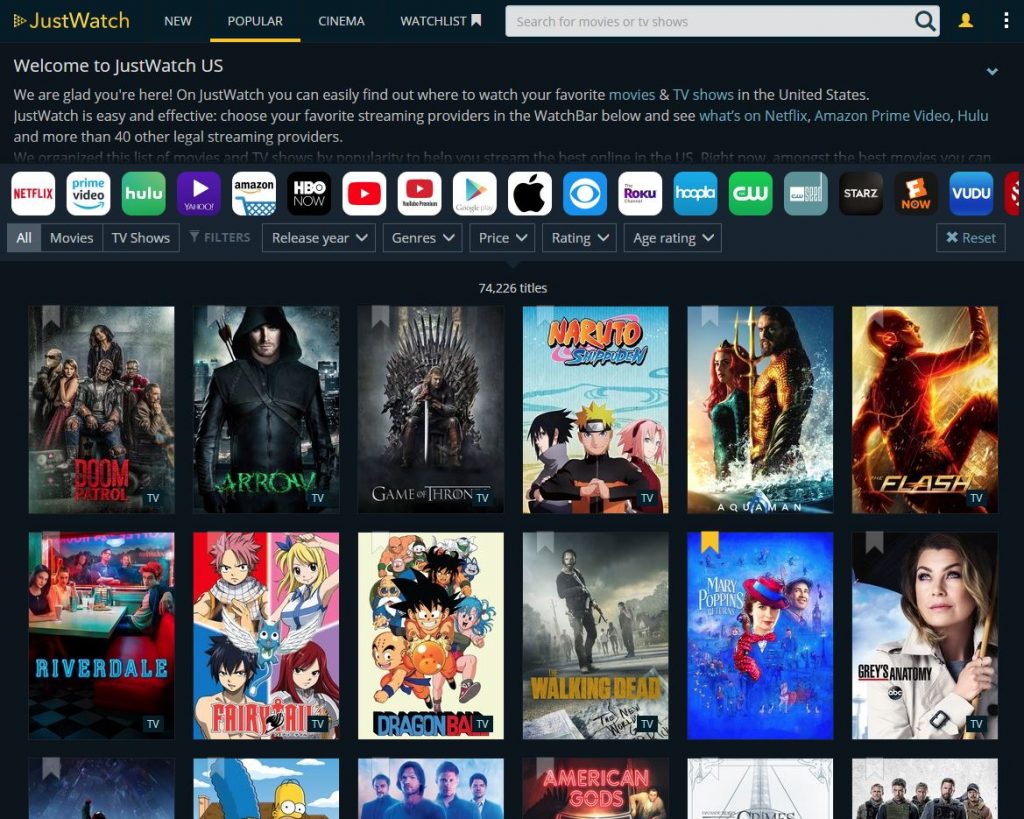Follow the what's on Netflix link

pyautogui.click(x=753, y=116)
